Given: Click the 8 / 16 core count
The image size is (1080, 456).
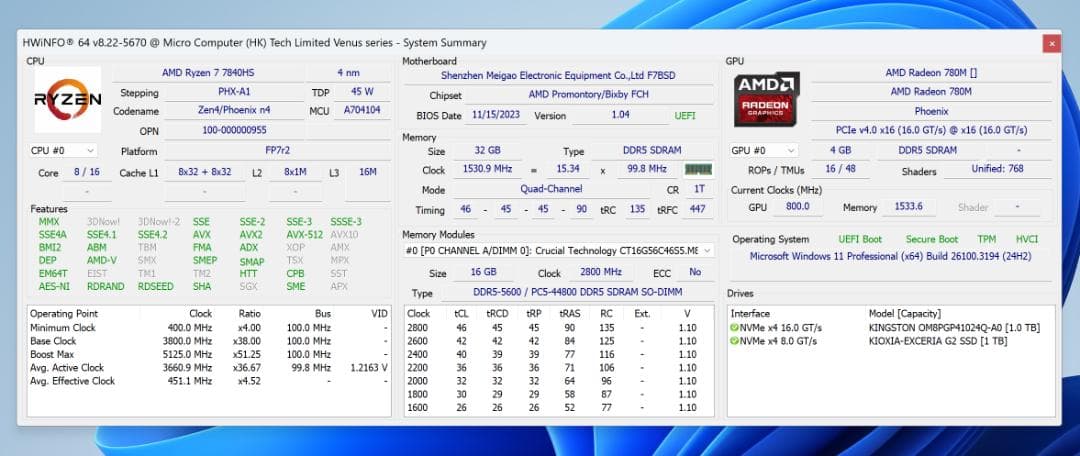Looking at the screenshot, I should [x=87, y=172].
